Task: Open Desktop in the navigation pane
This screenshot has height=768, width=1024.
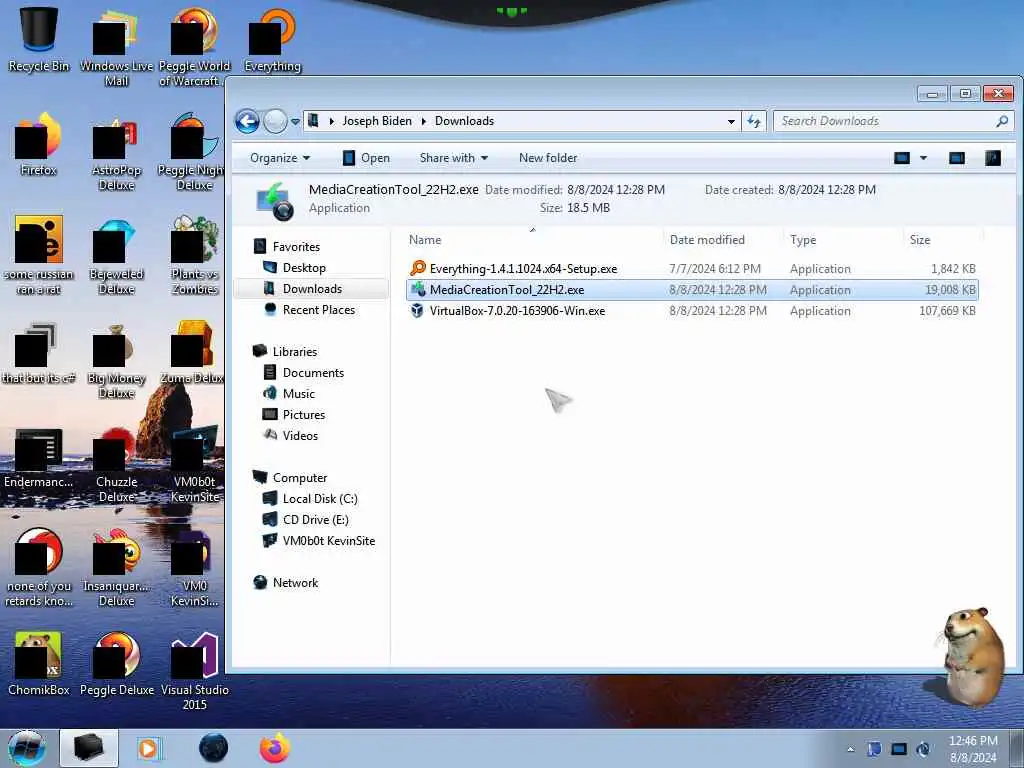Action: tap(295, 268)
